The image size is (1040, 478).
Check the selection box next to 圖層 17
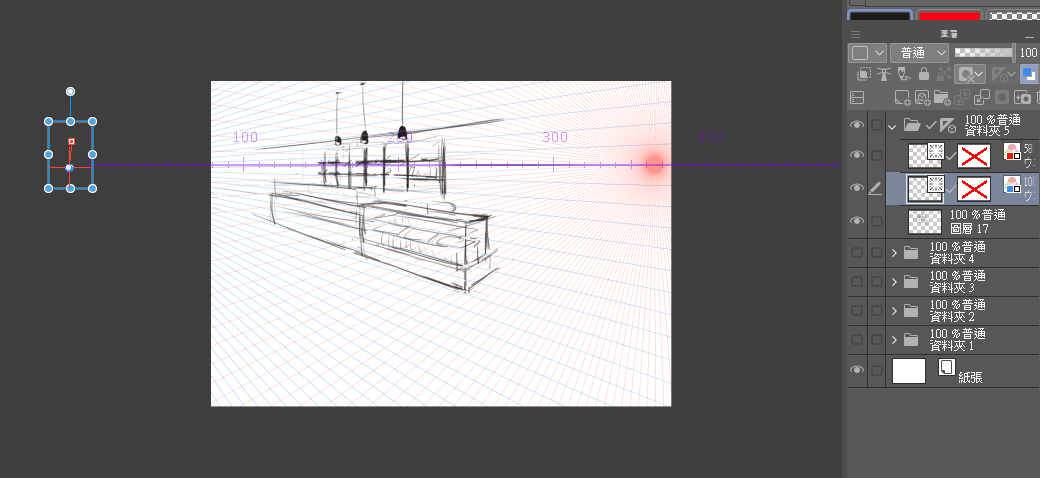(877, 221)
